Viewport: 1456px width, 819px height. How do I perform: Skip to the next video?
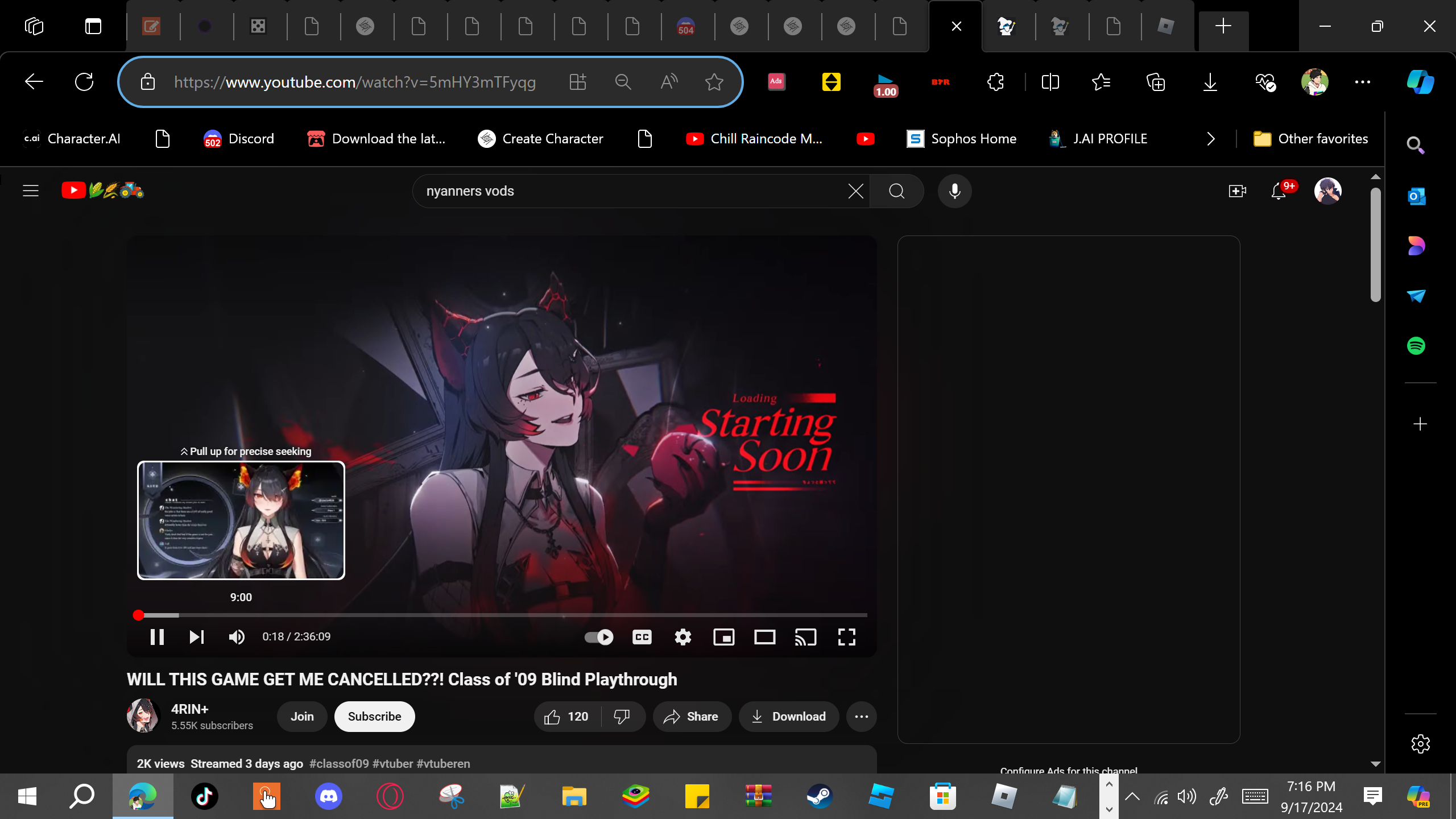point(196,637)
